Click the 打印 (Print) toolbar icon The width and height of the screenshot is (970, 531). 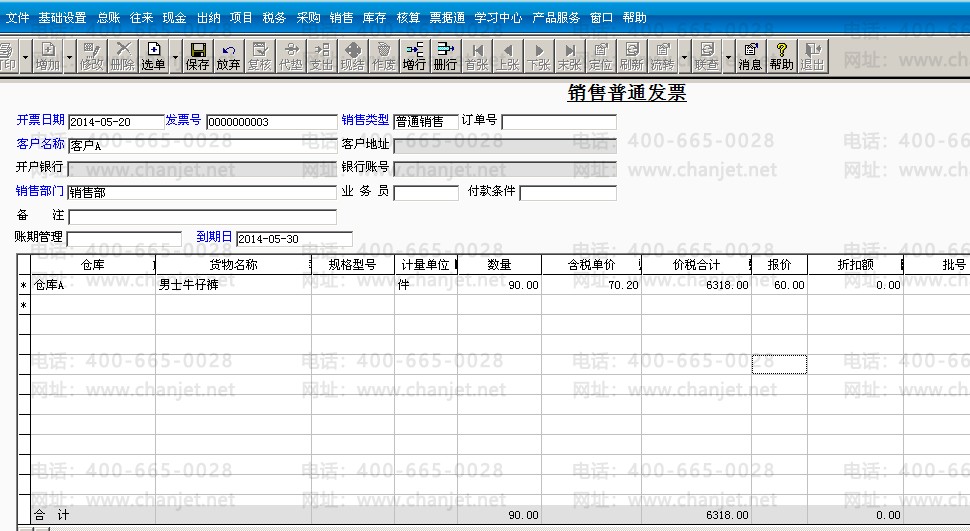9,56
